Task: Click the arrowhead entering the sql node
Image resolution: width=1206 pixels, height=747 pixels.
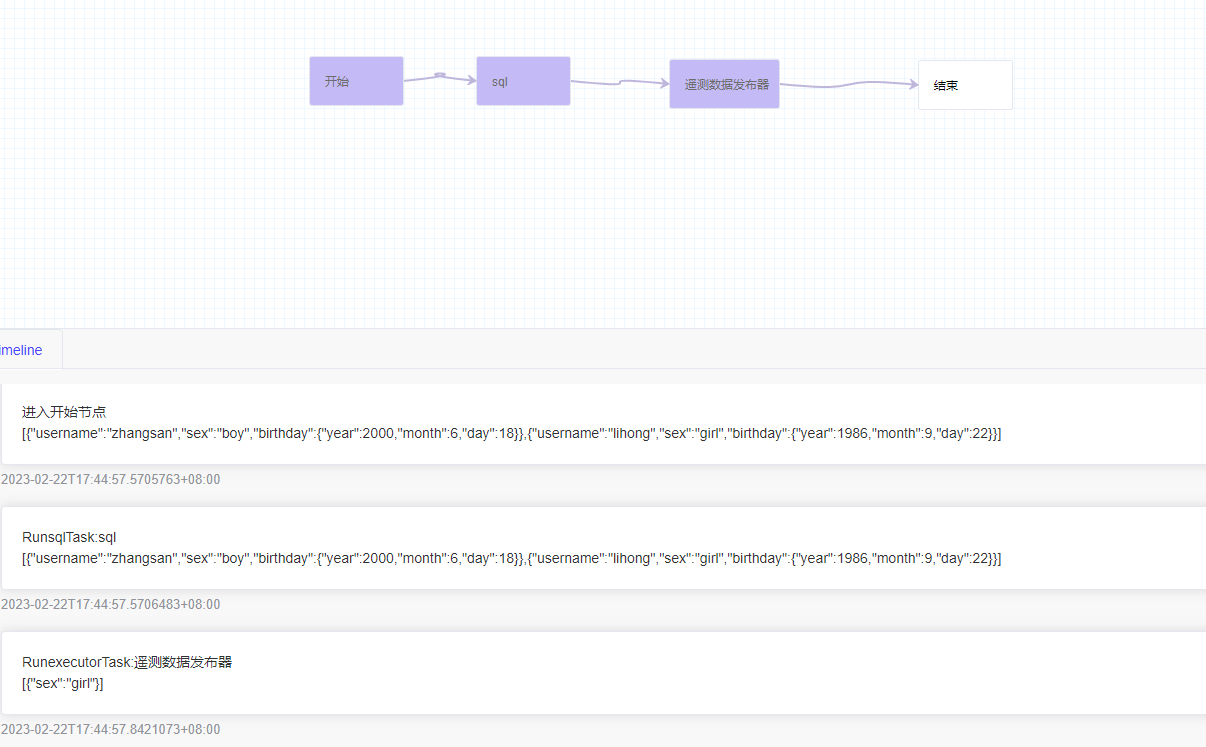Action: [x=470, y=80]
